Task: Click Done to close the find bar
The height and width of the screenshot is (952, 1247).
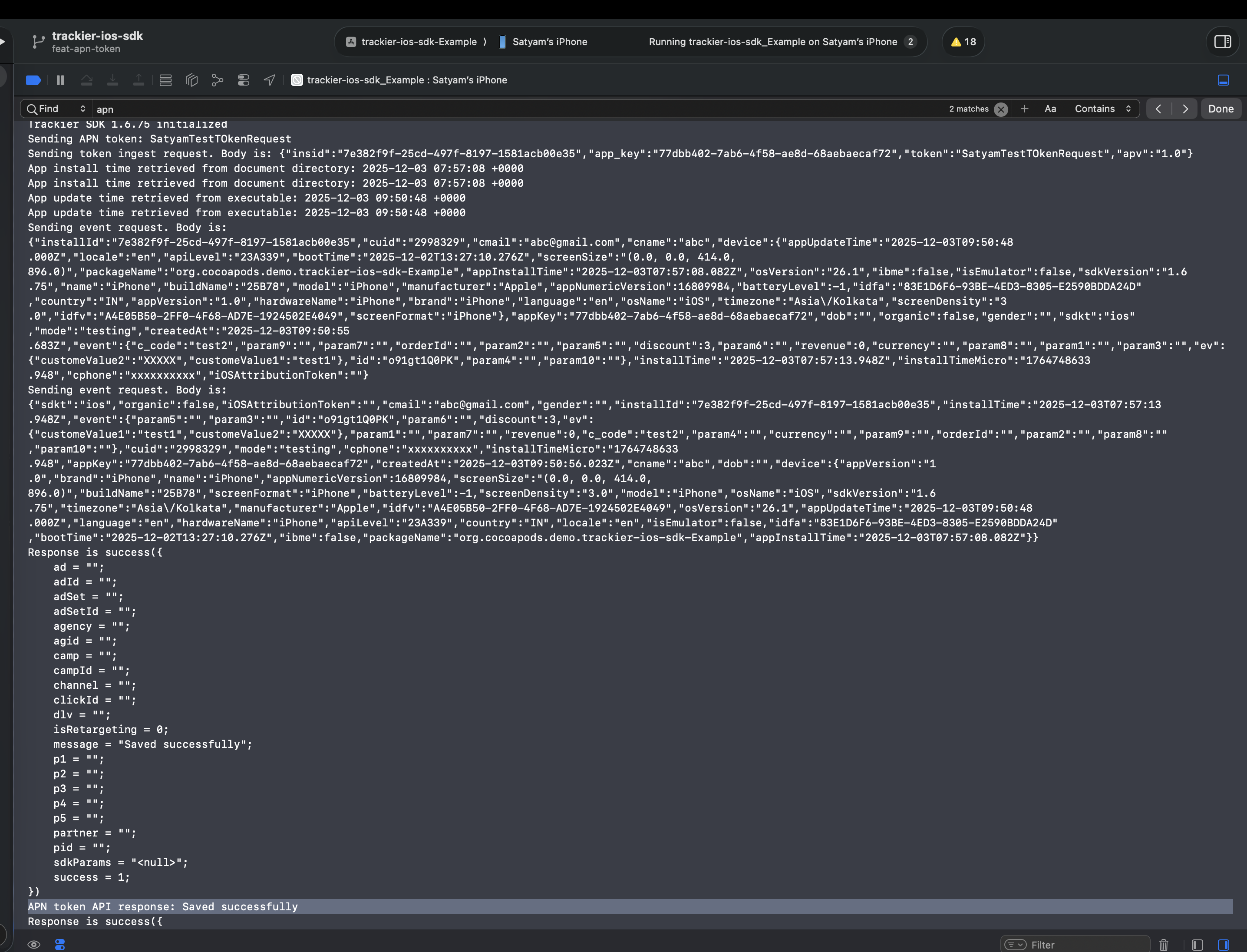Action: tap(1221, 108)
